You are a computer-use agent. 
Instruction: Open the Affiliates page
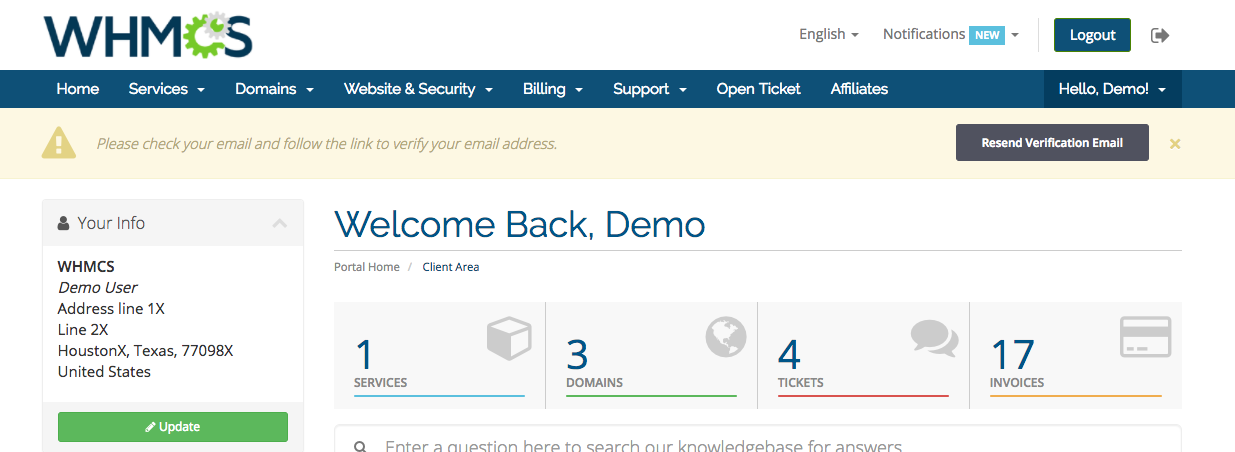(859, 89)
